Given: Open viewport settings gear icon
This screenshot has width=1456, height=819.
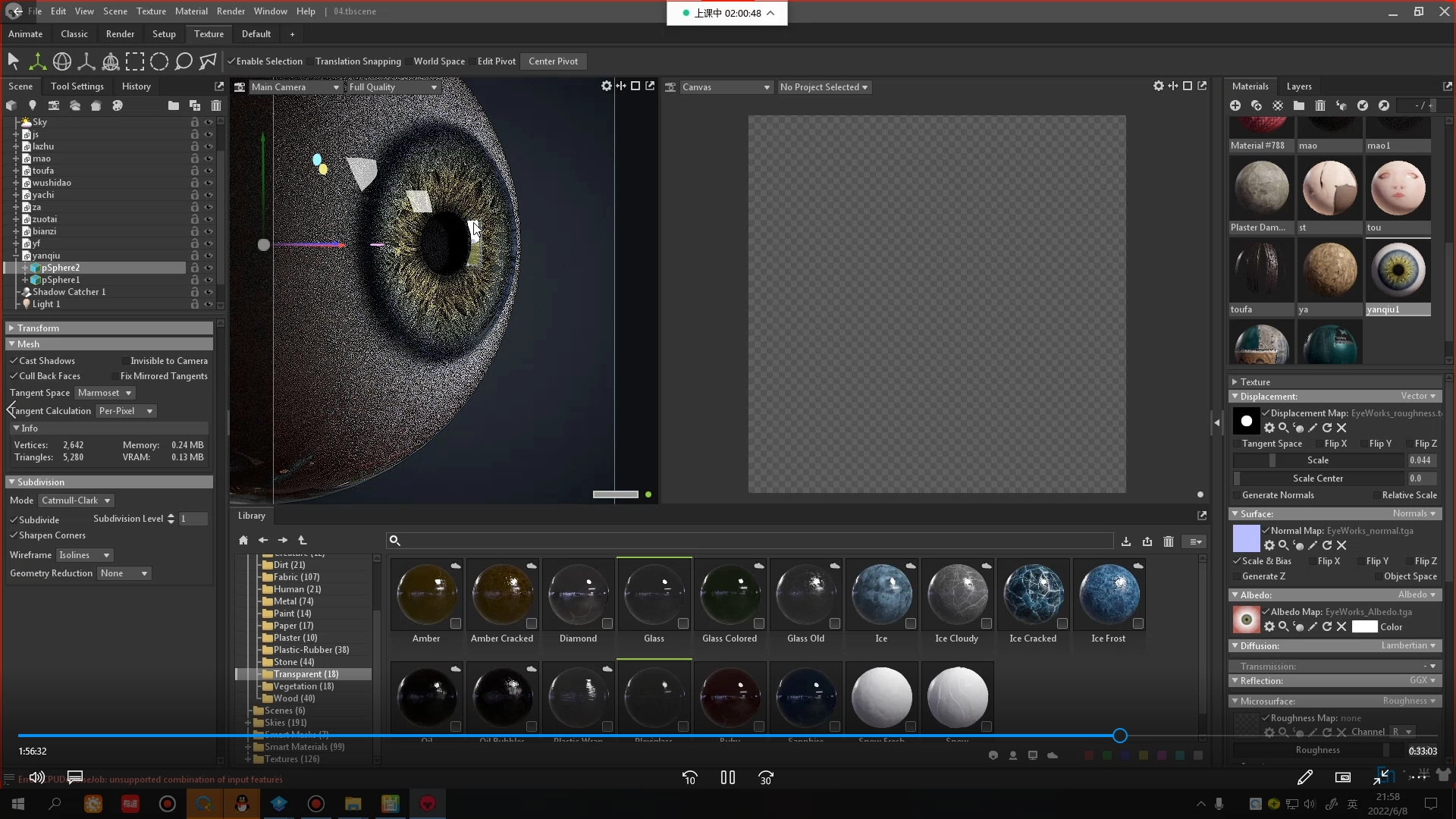Looking at the screenshot, I should tap(606, 86).
